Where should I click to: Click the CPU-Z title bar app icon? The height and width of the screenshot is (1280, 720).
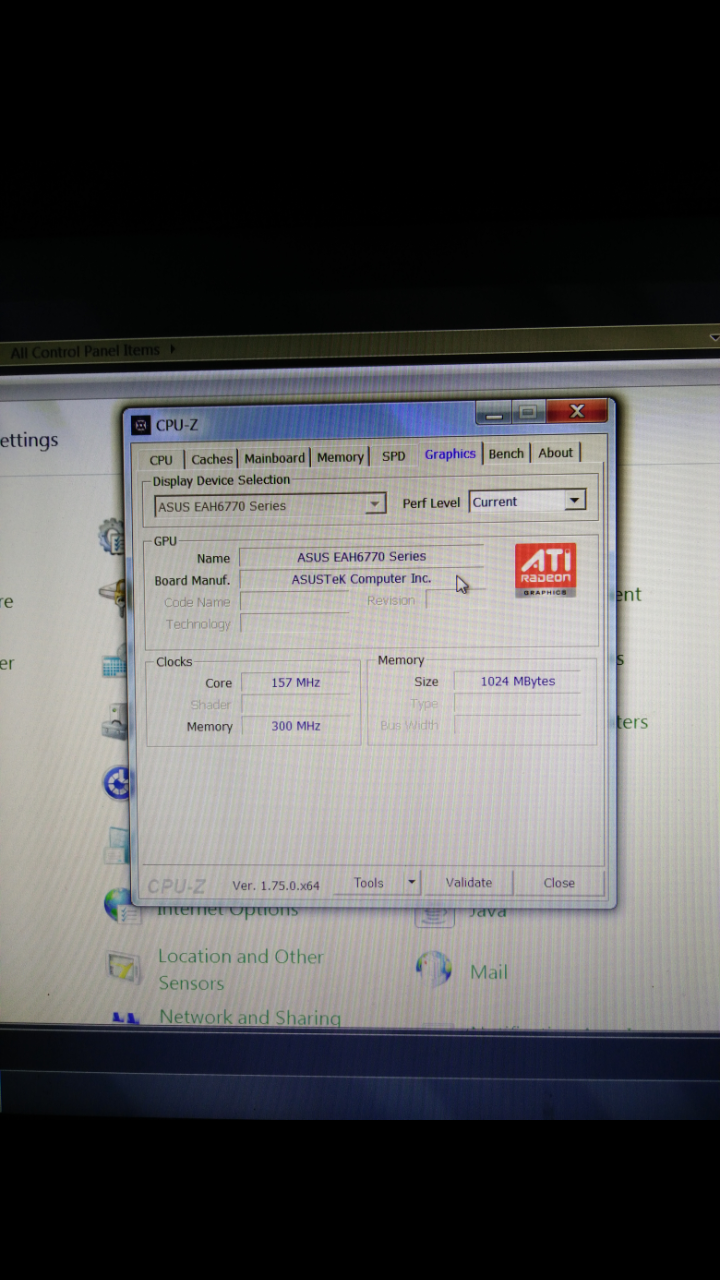coord(142,425)
